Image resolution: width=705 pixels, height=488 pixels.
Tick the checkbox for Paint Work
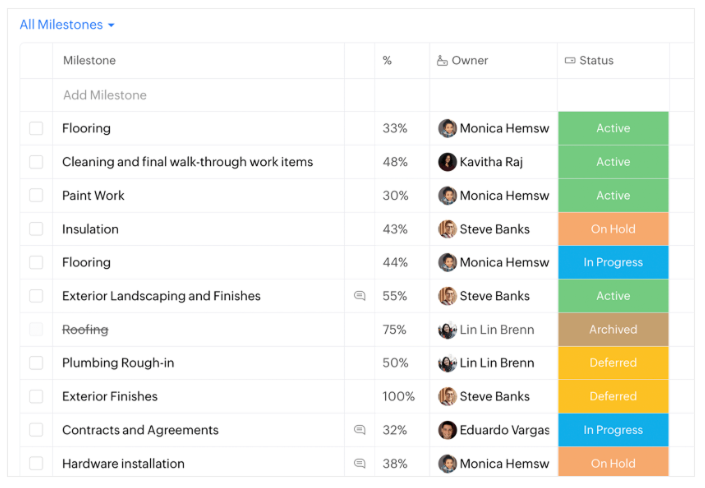click(36, 196)
